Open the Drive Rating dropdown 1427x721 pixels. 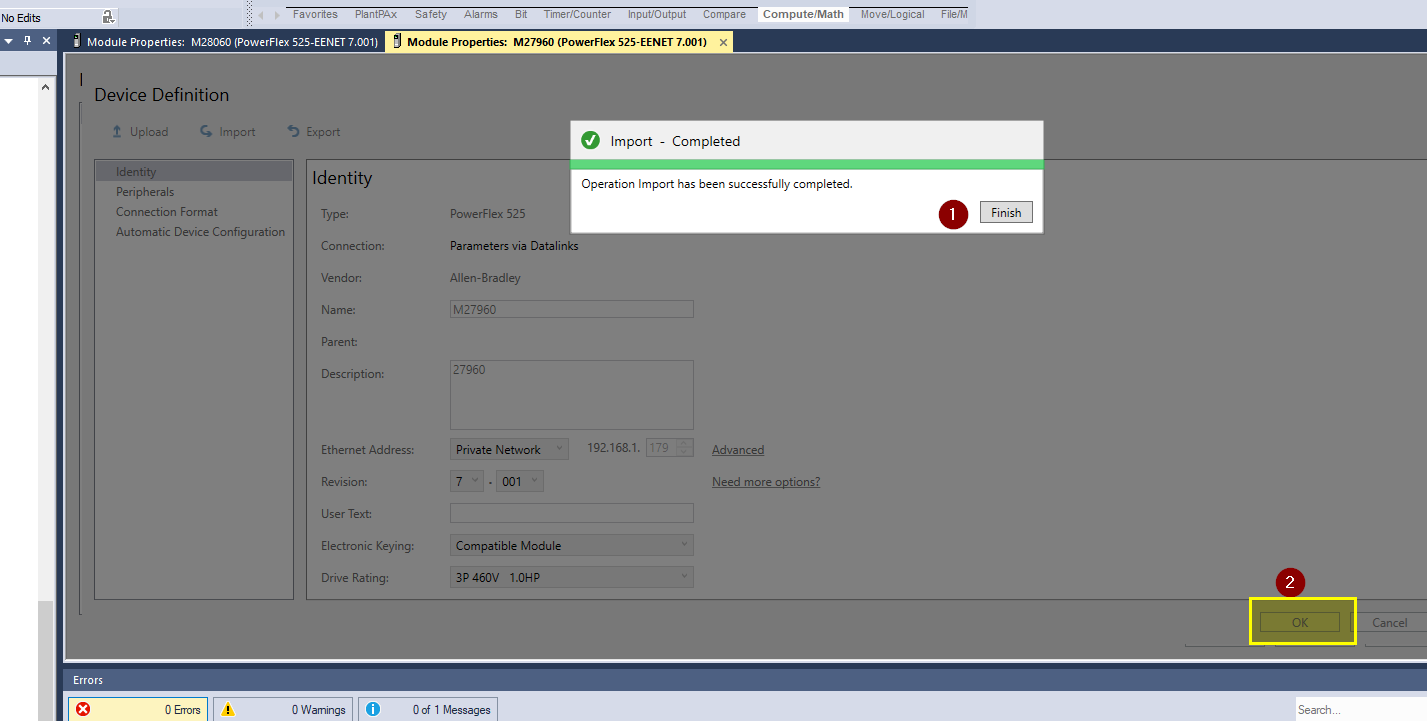coord(572,577)
